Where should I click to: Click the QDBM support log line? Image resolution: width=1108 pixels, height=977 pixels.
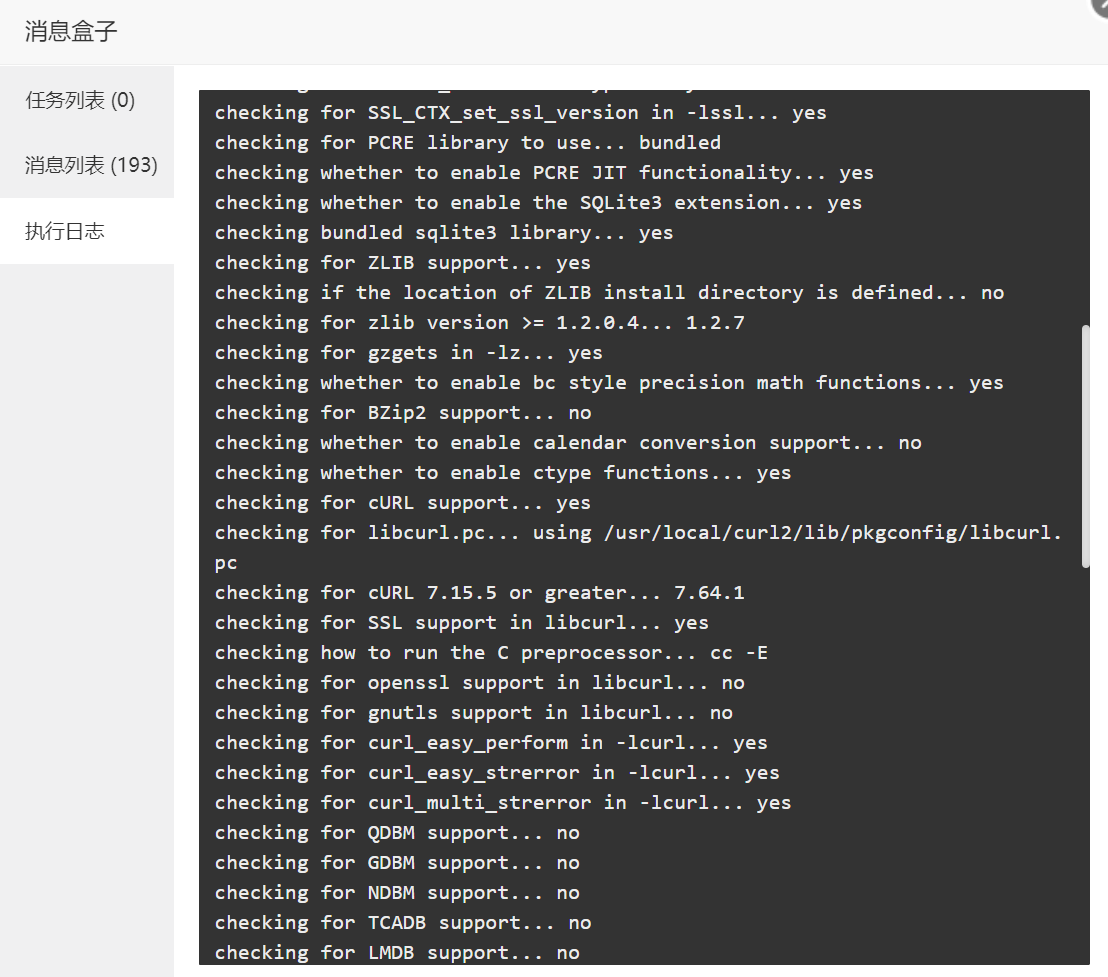tap(397, 833)
